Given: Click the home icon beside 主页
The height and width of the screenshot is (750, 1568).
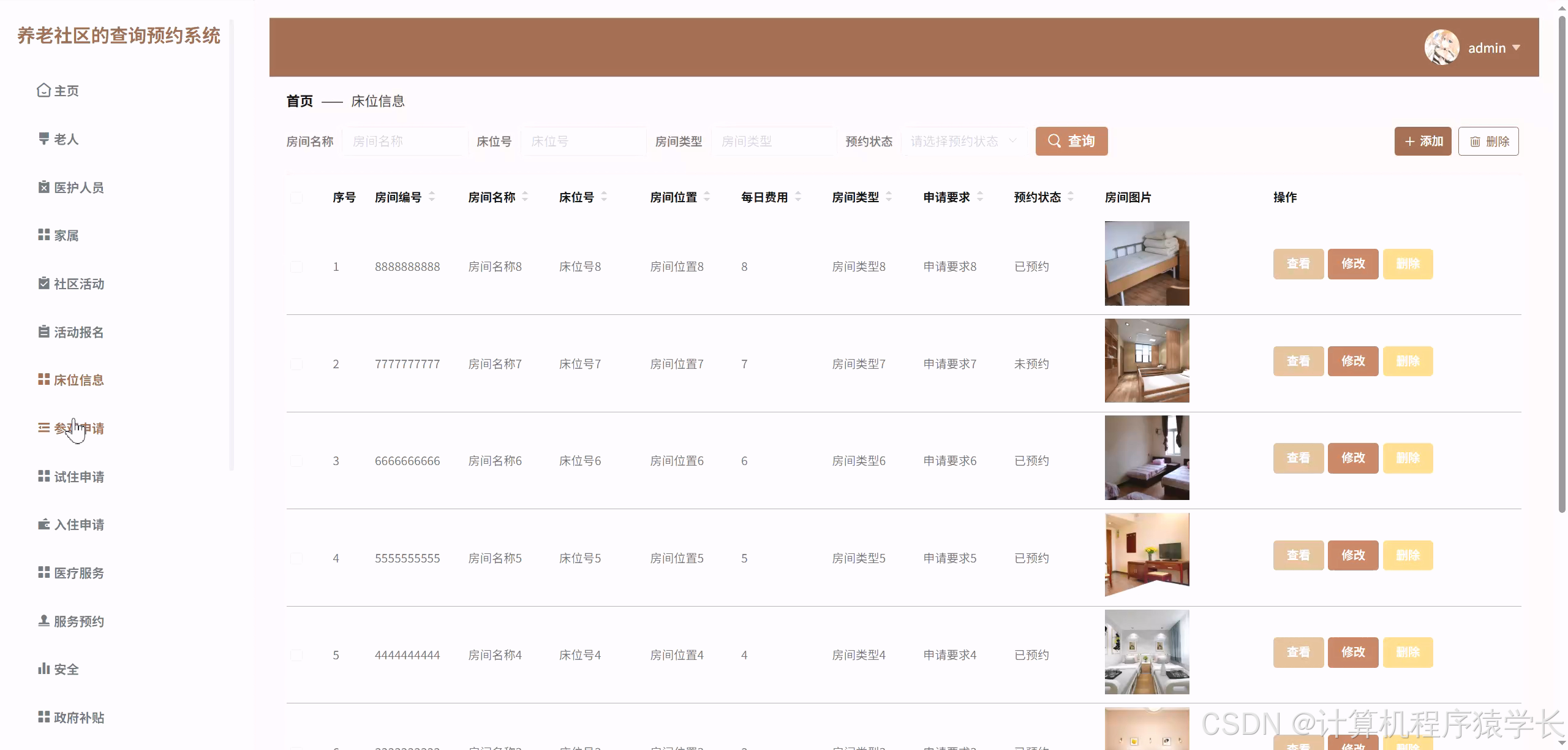Looking at the screenshot, I should pos(43,91).
